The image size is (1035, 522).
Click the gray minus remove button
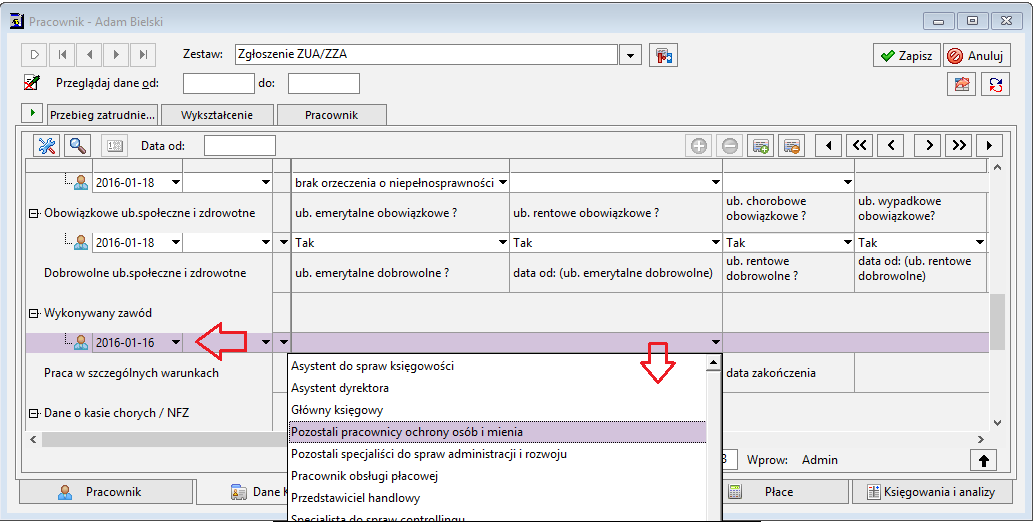(x=730, y=145)
